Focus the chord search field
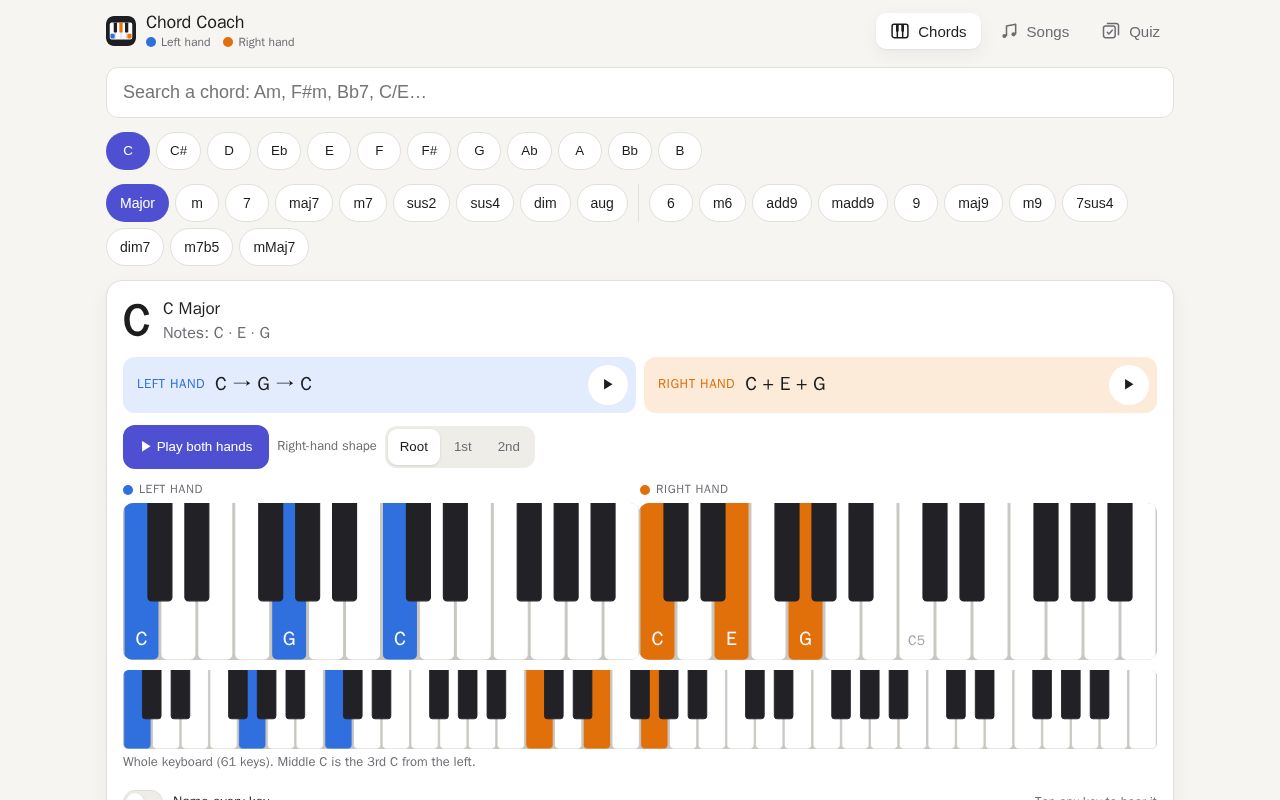This screenshot has width=1280, height=800. pos(640,92)
